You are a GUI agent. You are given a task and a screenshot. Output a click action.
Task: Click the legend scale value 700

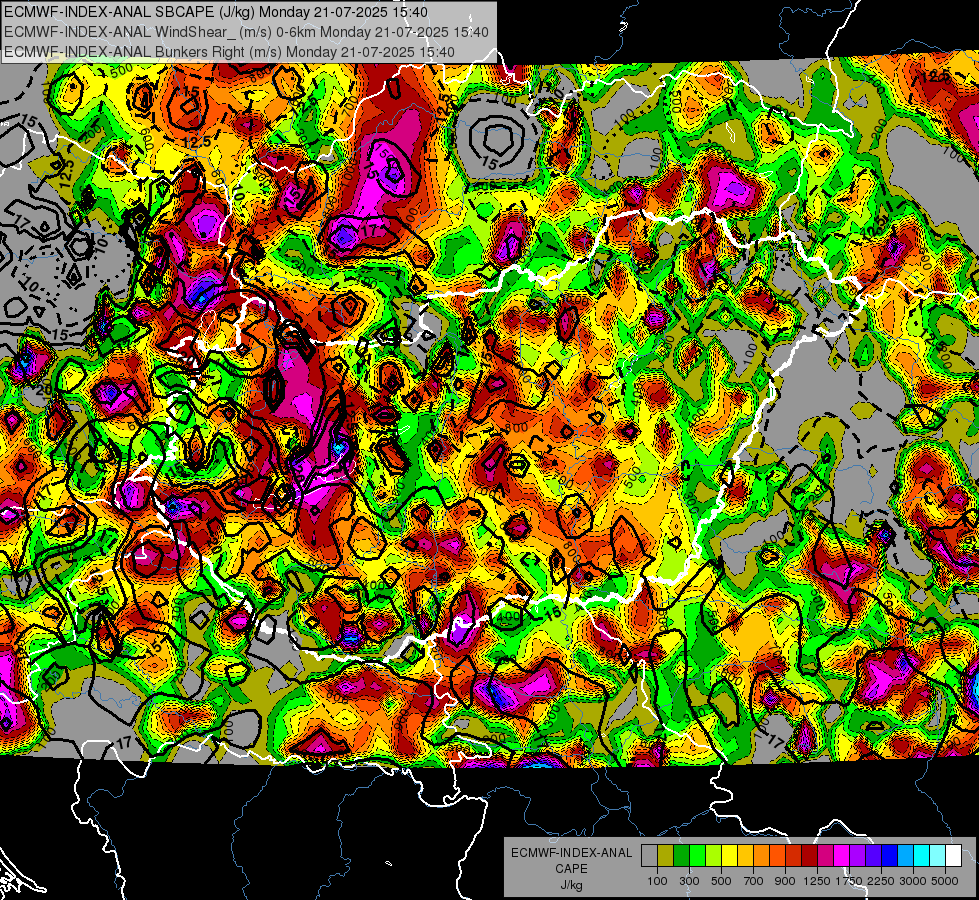(754, 881)
